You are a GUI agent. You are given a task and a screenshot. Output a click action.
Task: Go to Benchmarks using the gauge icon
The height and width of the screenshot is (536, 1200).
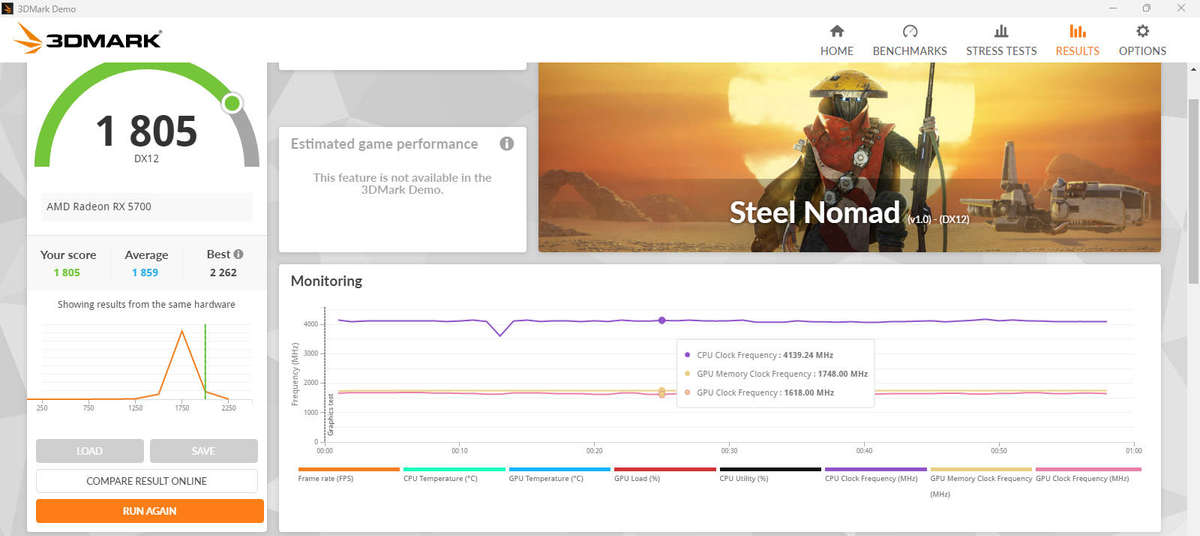tap(910, 32)
